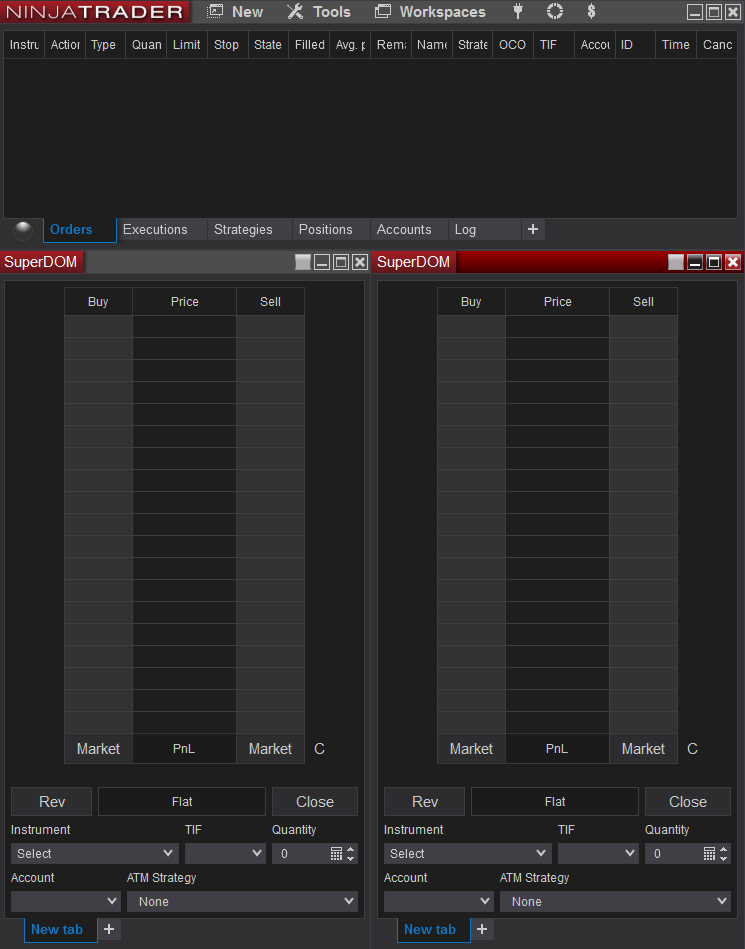The width and height of the screenshot is (745, 949).
Task: Add a new tab in Control Center
Action: pyautogui.click(x=533, y=229)
